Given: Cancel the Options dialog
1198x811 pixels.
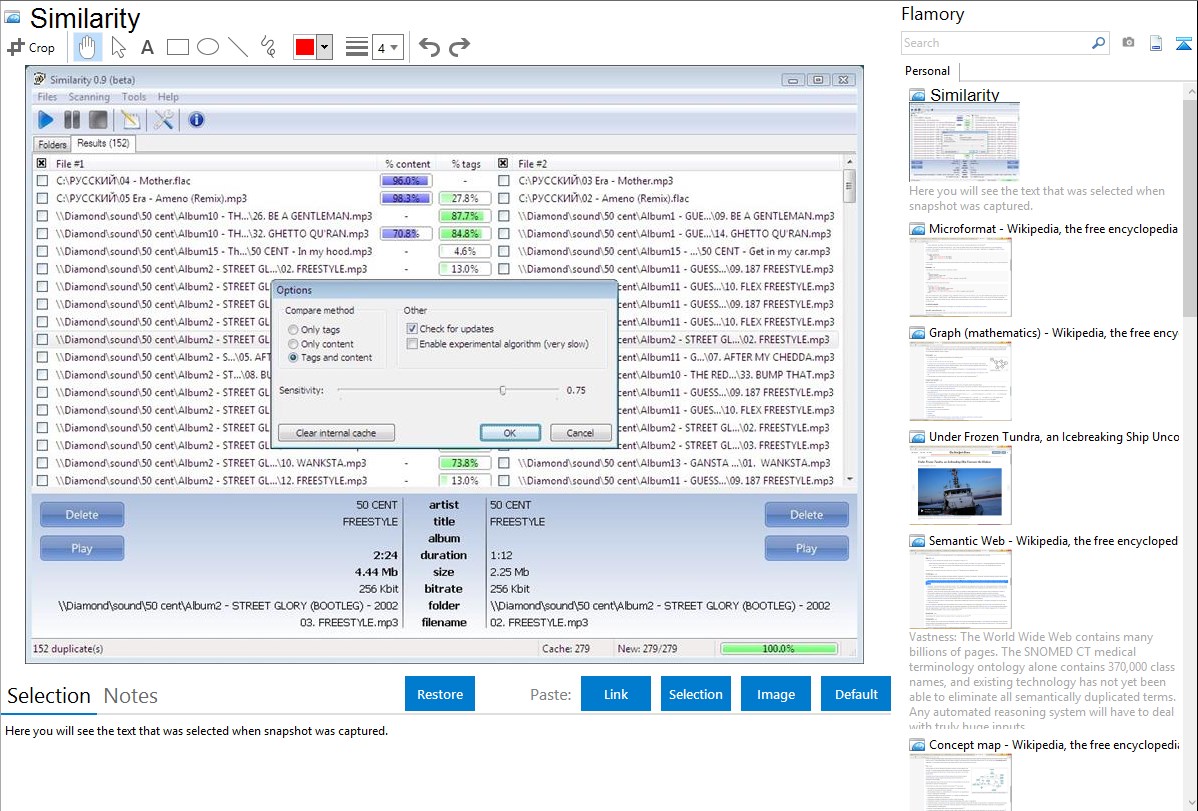Looking at the screenshot, I should (x=580, y=433).
